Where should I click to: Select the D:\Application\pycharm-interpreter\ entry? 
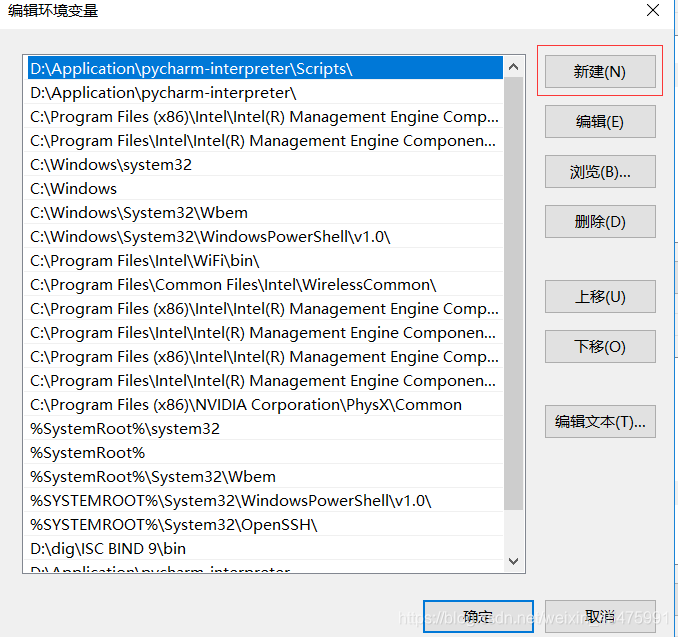coord(265,93)
